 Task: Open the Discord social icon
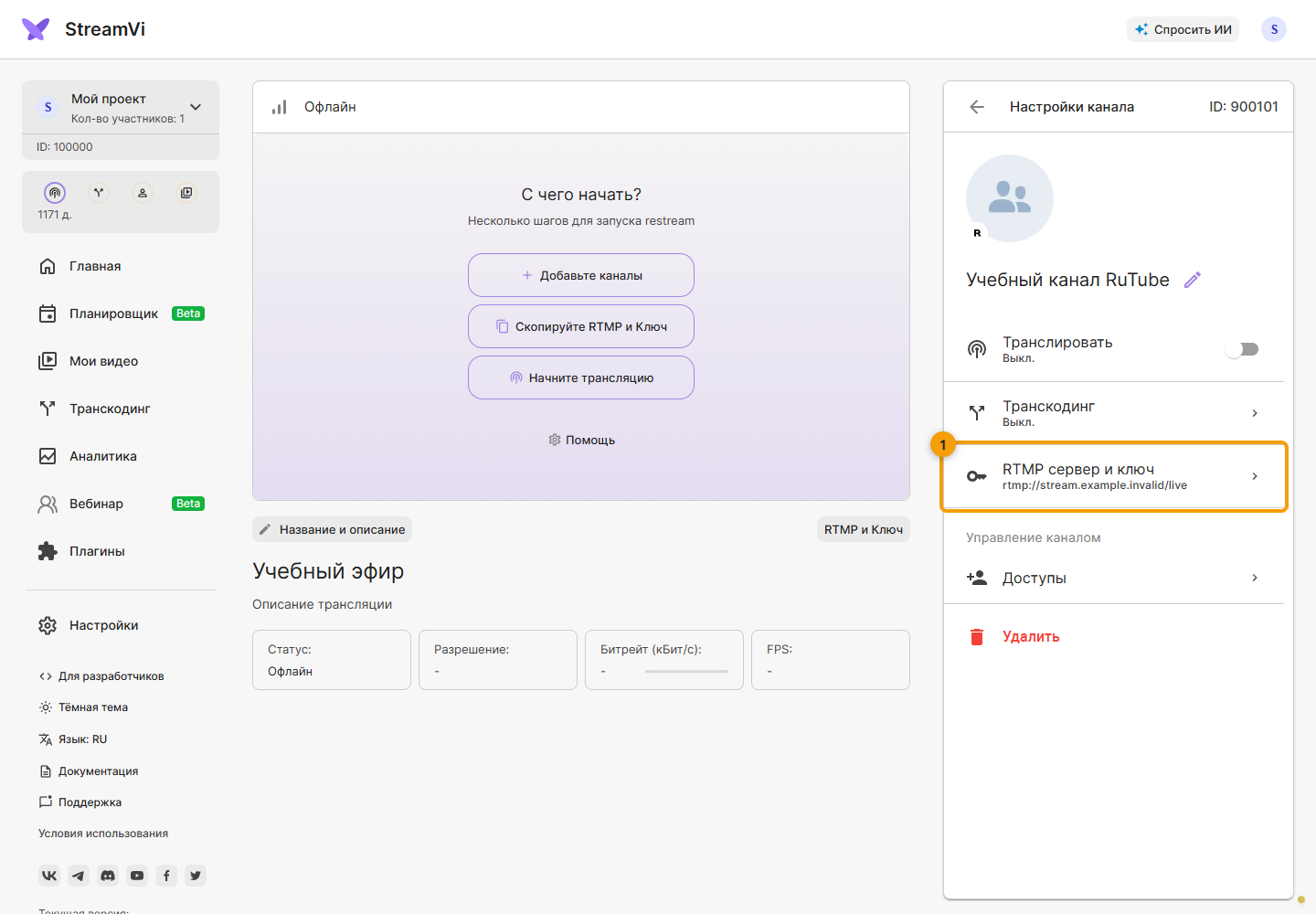point(108,876)
